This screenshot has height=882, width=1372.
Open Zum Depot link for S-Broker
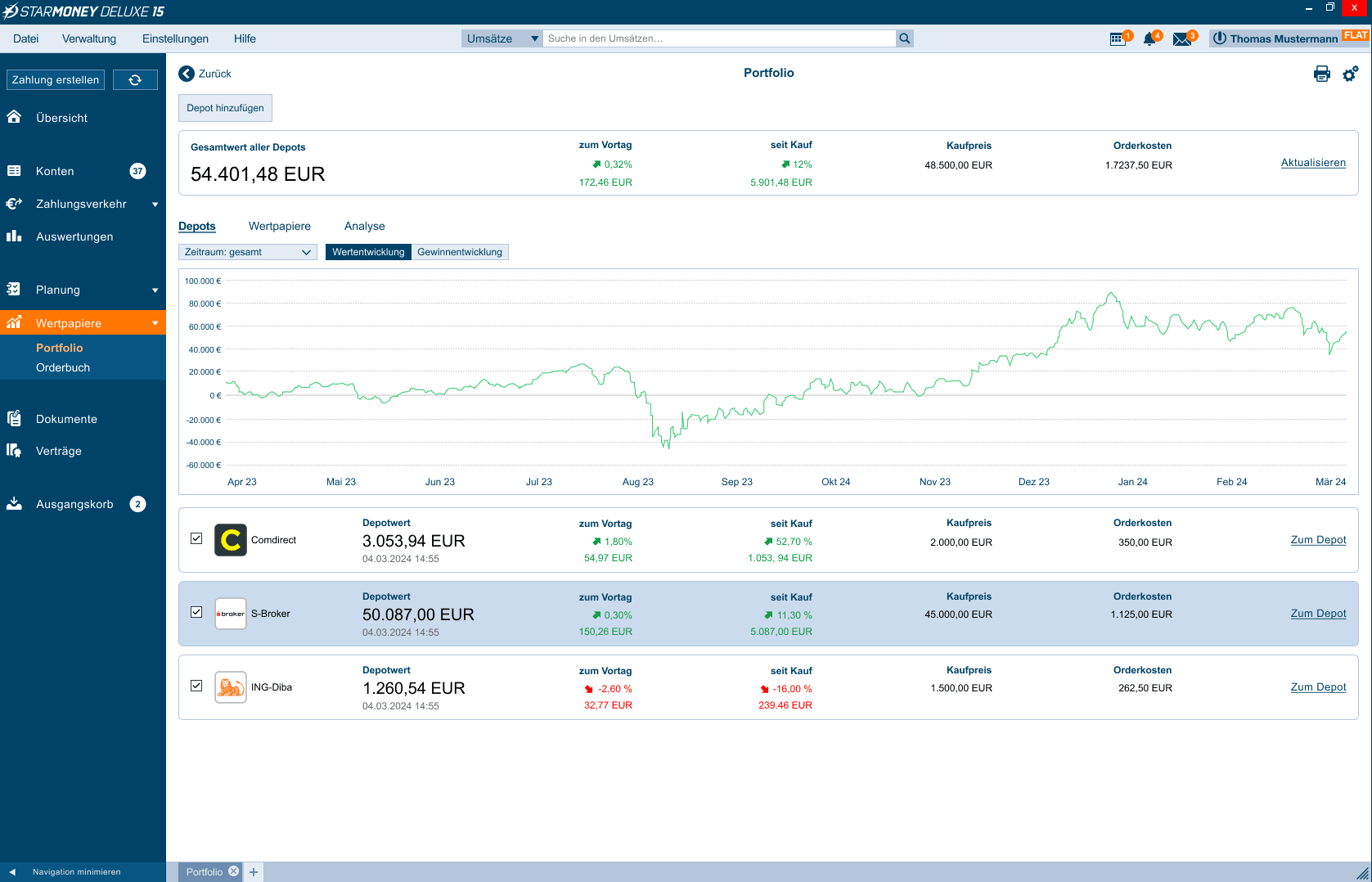pos(1318,614)
